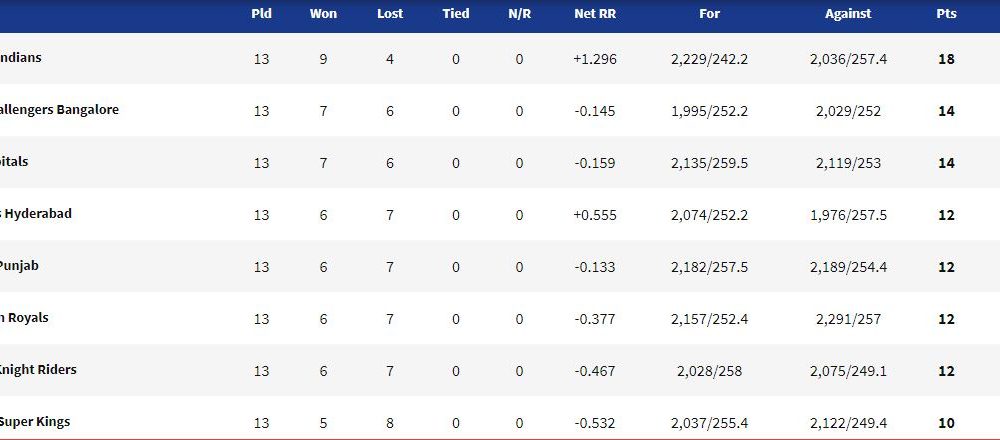Image resolution: width=1000 pixels, height=440 pixels.
Task: Sort by Net RR column header
Action: point(595,13)
